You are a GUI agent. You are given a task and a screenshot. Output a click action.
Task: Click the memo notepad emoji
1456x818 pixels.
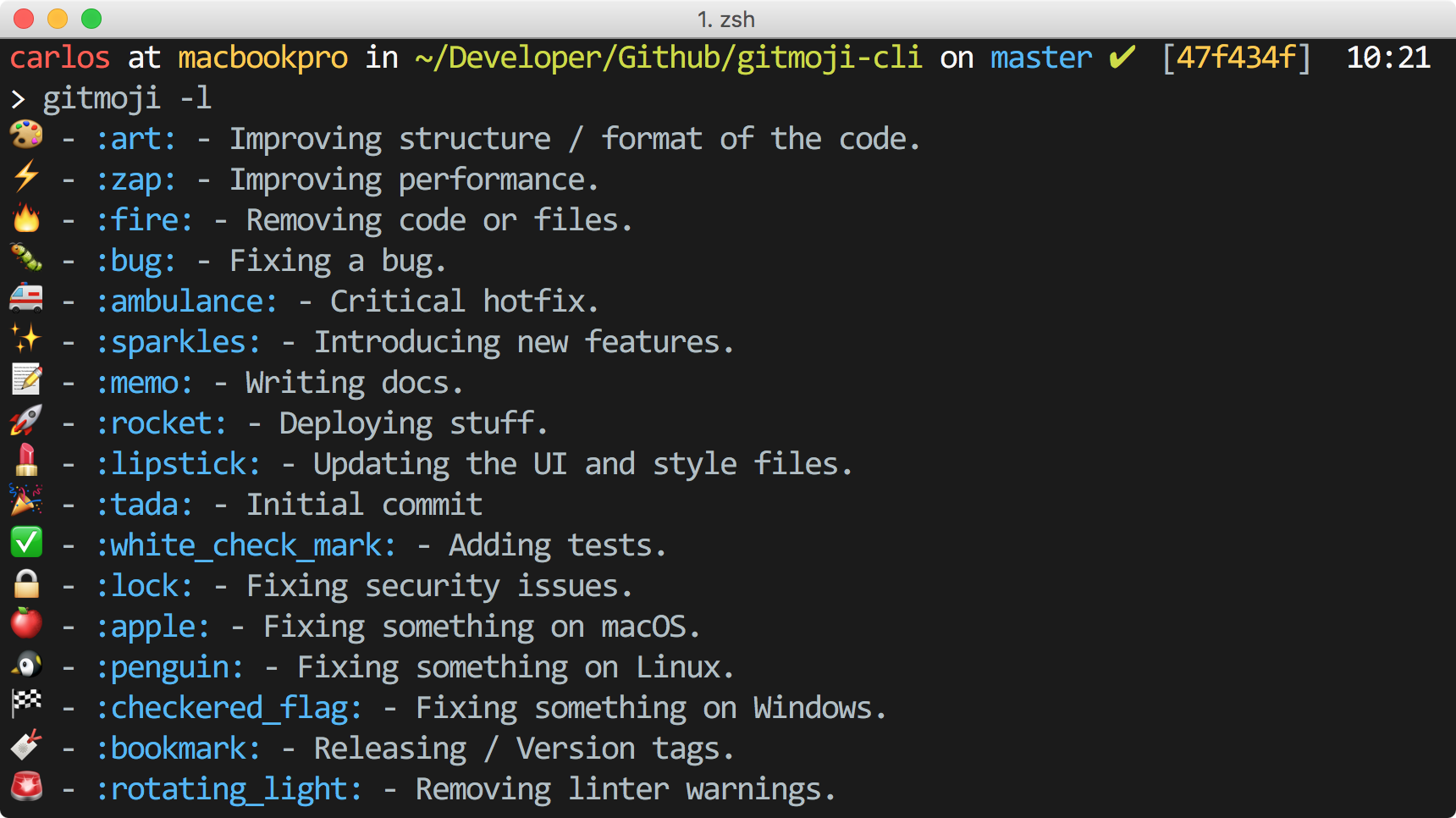coord(26,379)
